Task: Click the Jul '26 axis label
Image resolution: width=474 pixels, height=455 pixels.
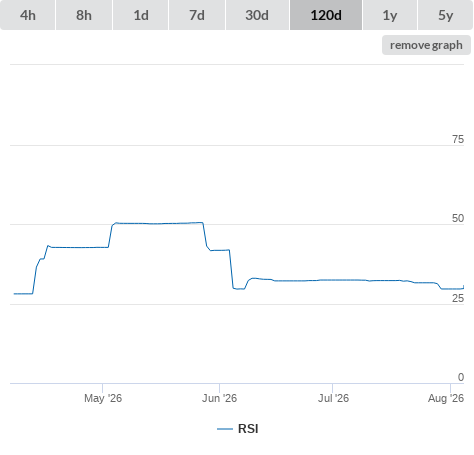Action: (x=333, y=398)
